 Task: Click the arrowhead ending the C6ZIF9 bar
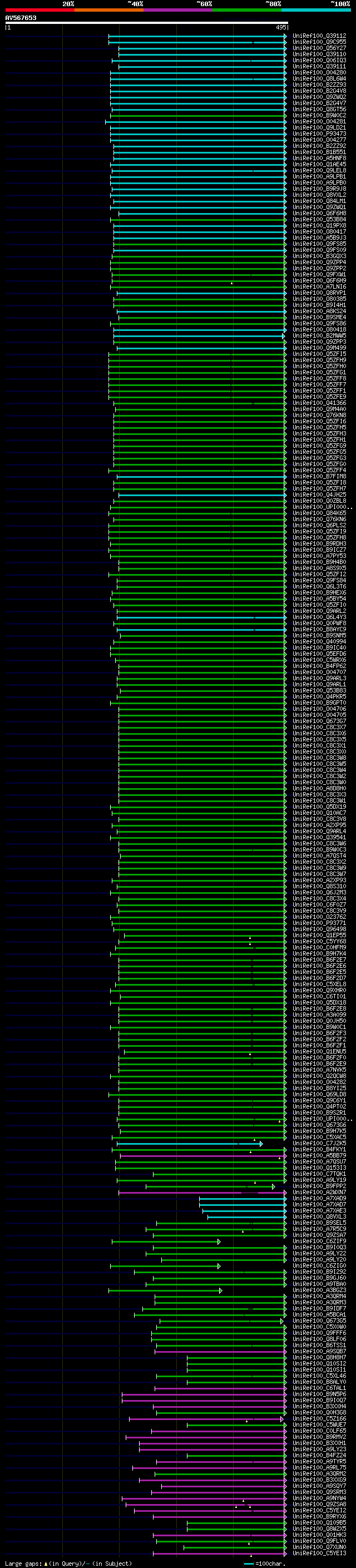pos(219,1241)
